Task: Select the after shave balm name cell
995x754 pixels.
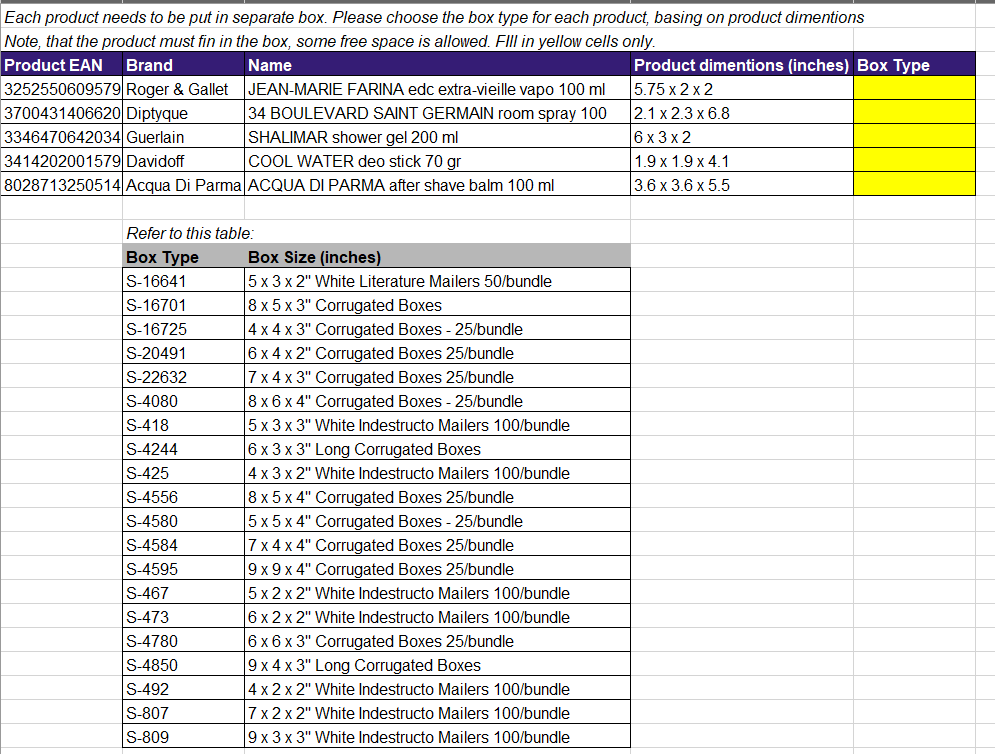Action: coord(437,185)
